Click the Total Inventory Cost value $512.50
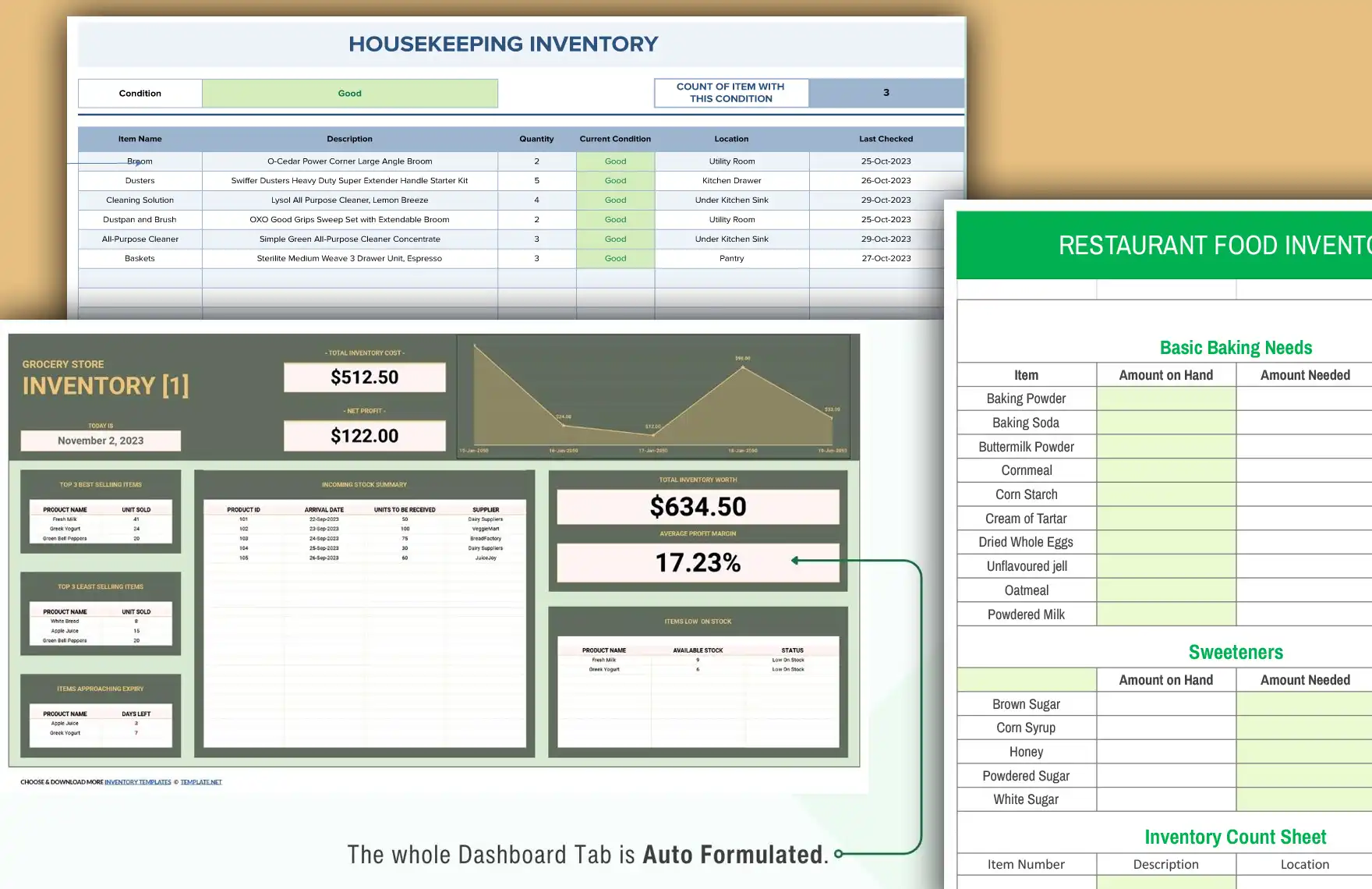 pyautogui.click(x=363, y=377)
